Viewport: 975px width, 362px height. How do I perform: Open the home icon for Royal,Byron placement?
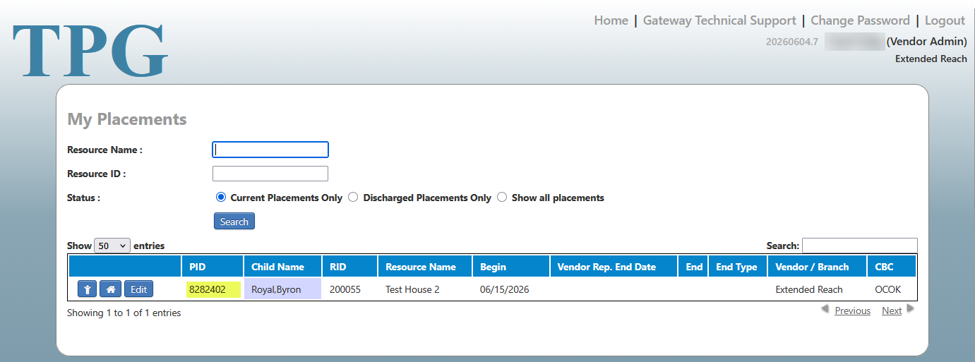pyautogui.click(x=111, y=289)
